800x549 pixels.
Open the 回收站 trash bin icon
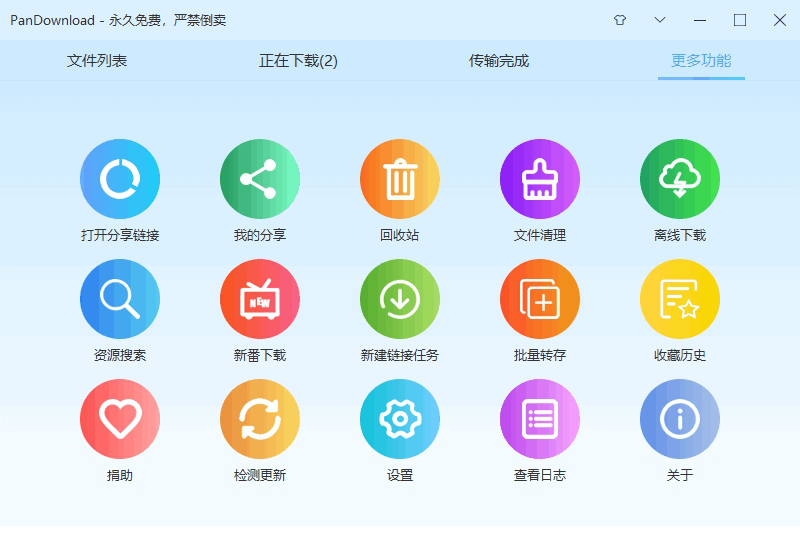(x=400, y=179)
